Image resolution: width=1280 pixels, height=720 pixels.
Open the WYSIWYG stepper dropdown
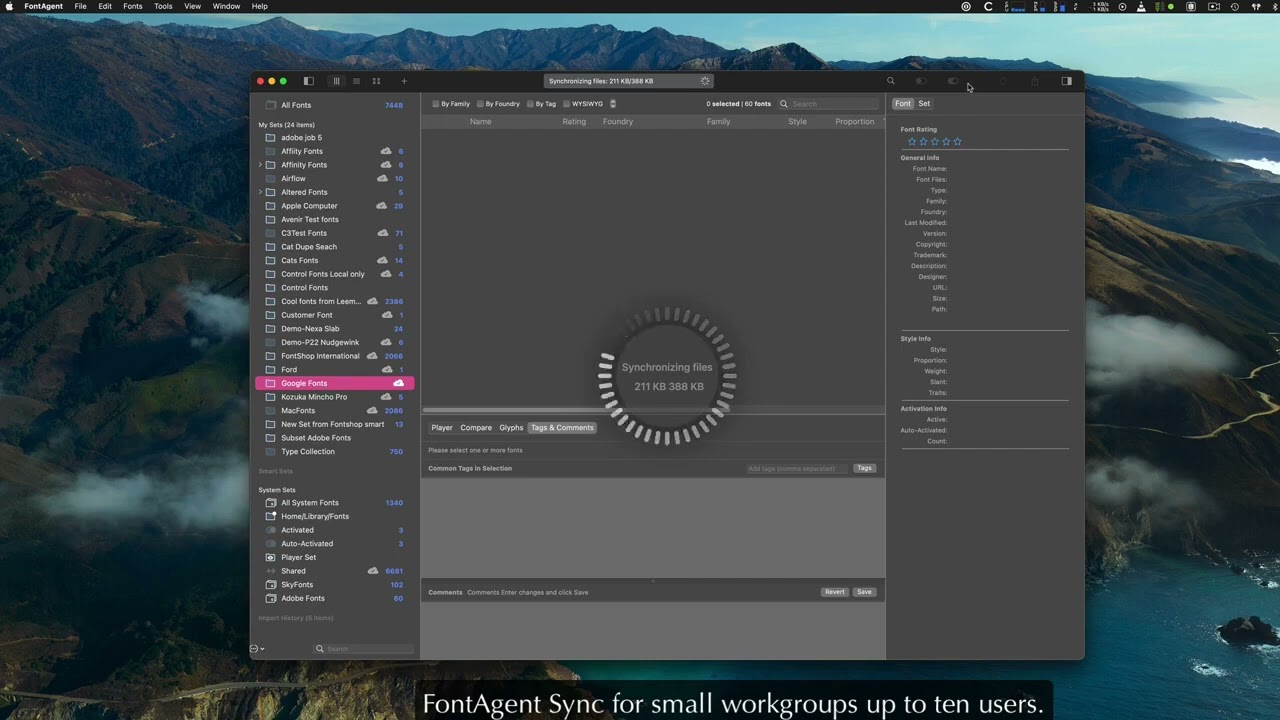(x=612, y=104)
